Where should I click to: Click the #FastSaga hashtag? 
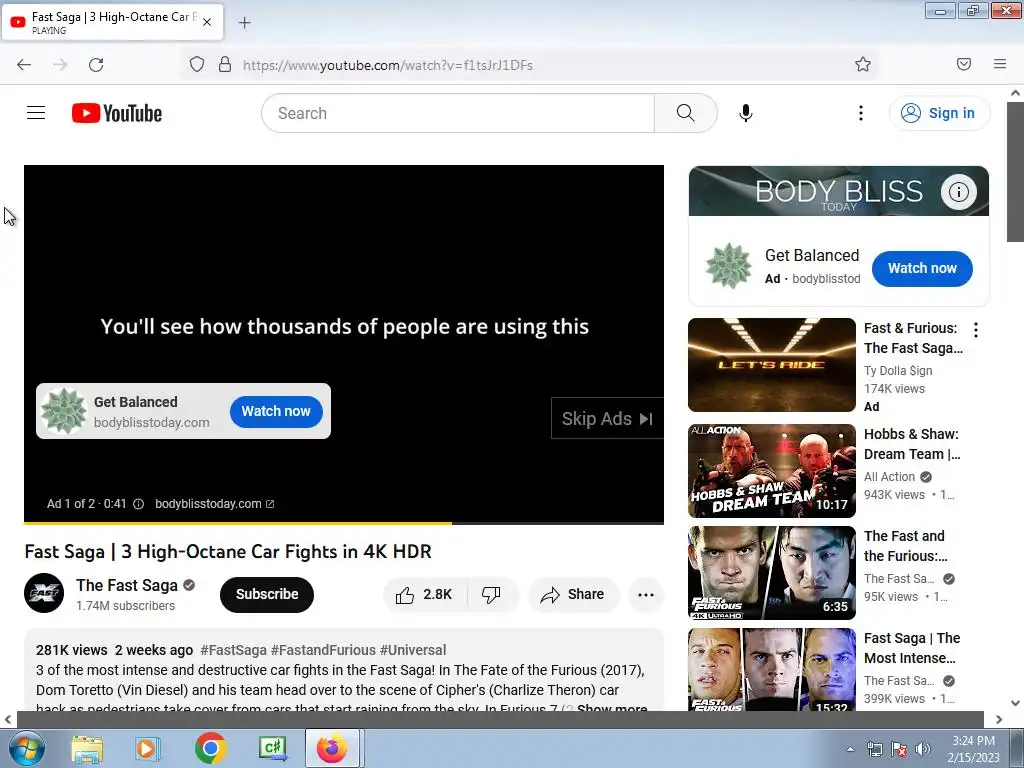[x=233, y=650]
